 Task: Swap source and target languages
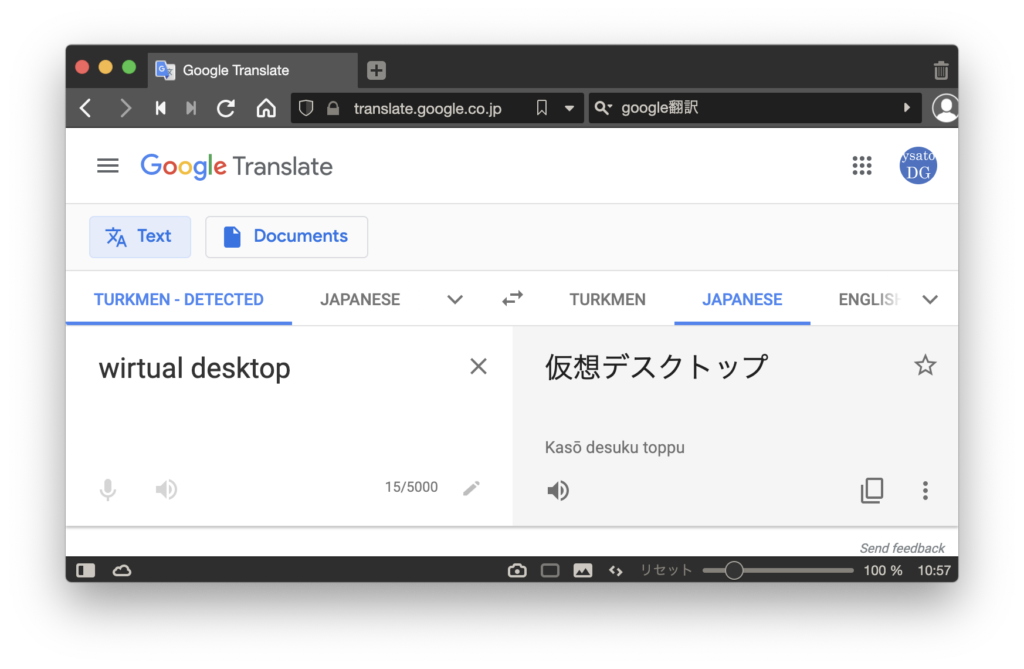[x=512, y=299]
